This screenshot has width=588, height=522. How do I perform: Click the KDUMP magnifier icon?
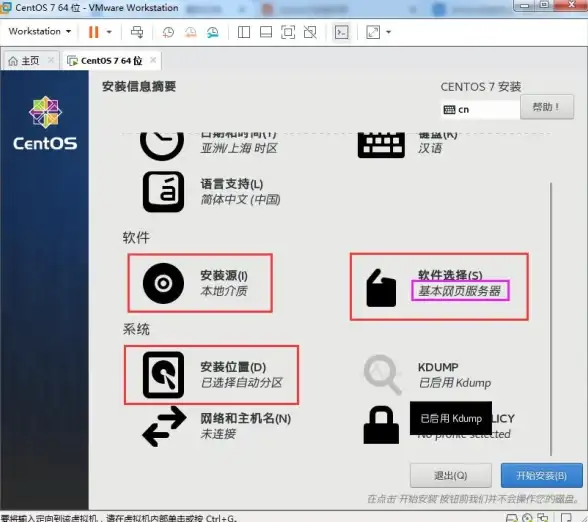coord(382,375)
